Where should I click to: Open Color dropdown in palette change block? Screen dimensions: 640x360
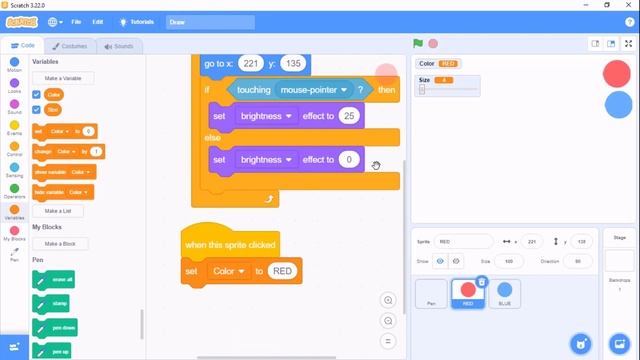pyautogui.click(x=66, y=151)
